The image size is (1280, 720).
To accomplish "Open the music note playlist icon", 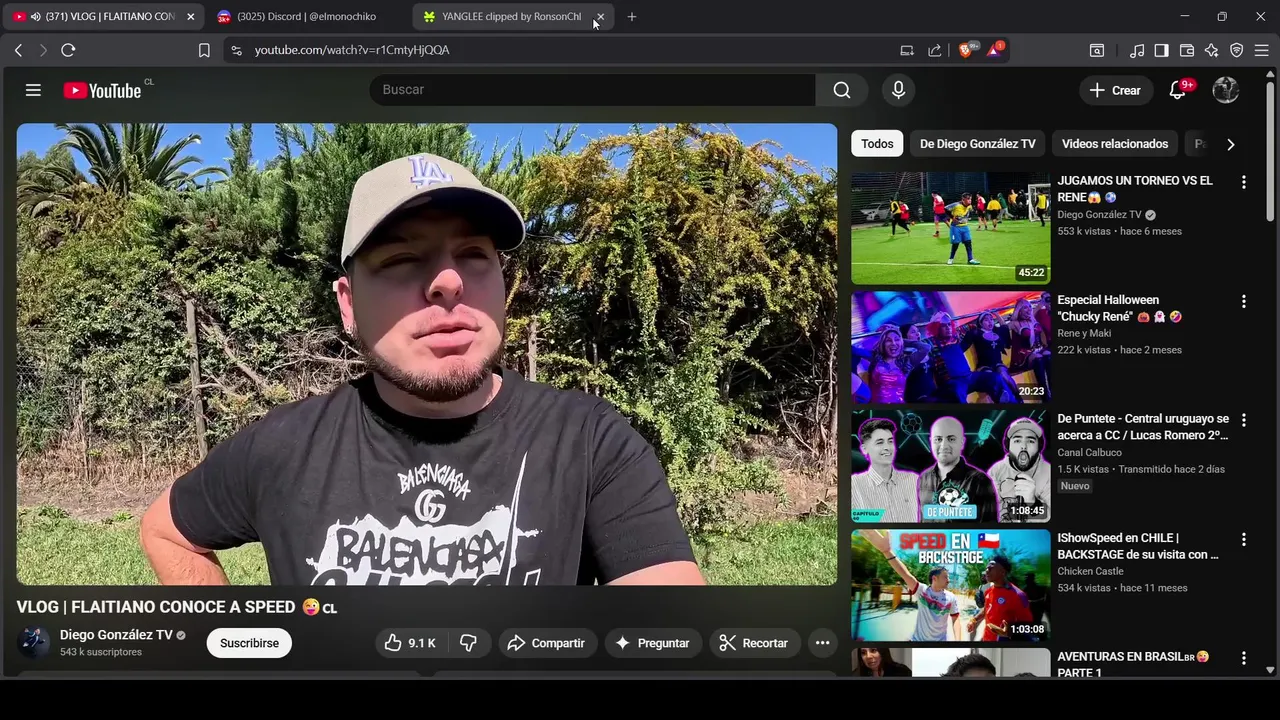I will pyautogui.click(x=1137, y=50).
